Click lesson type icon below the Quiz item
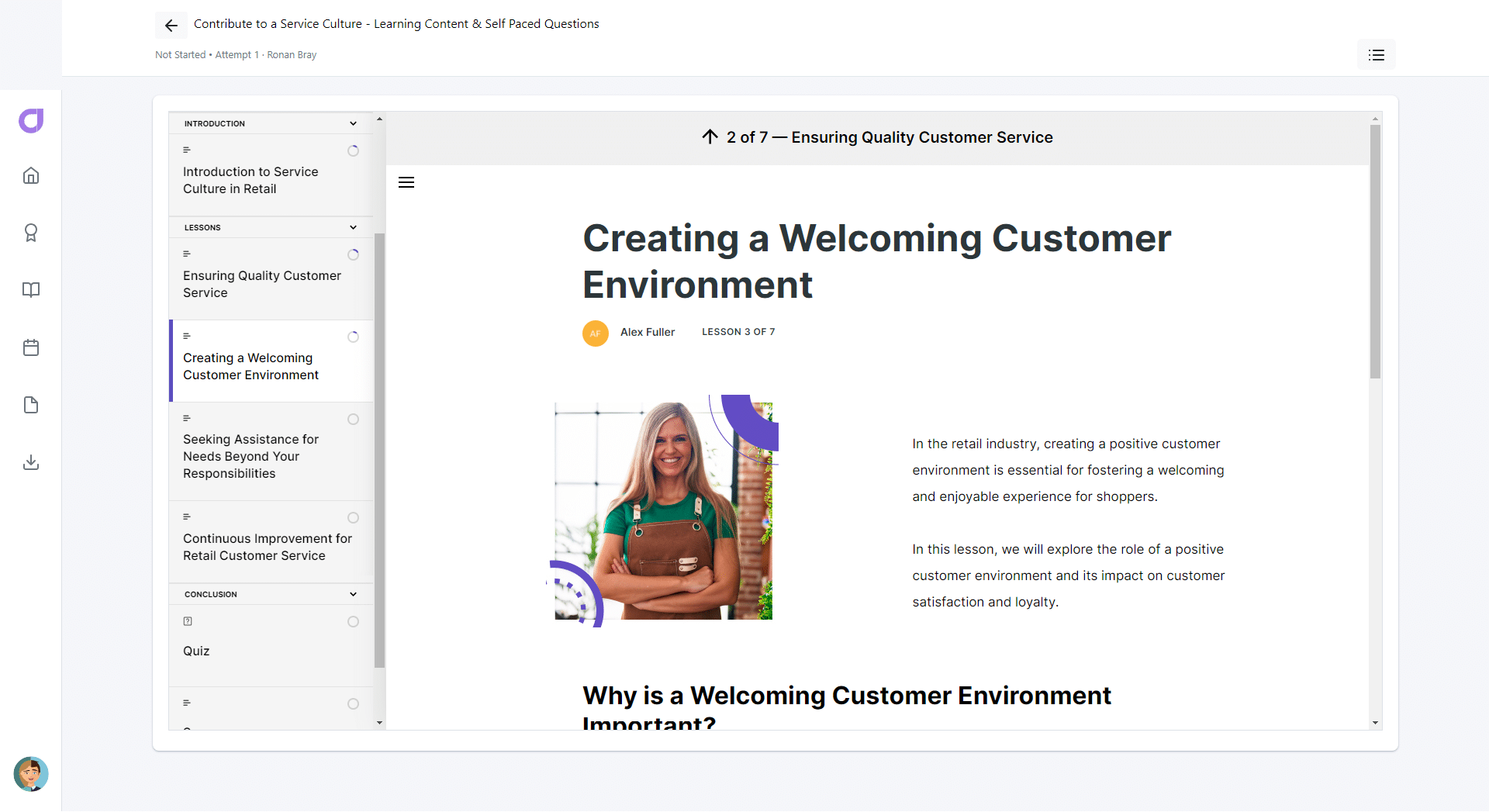1489x812 pixels. coord(187,703)
